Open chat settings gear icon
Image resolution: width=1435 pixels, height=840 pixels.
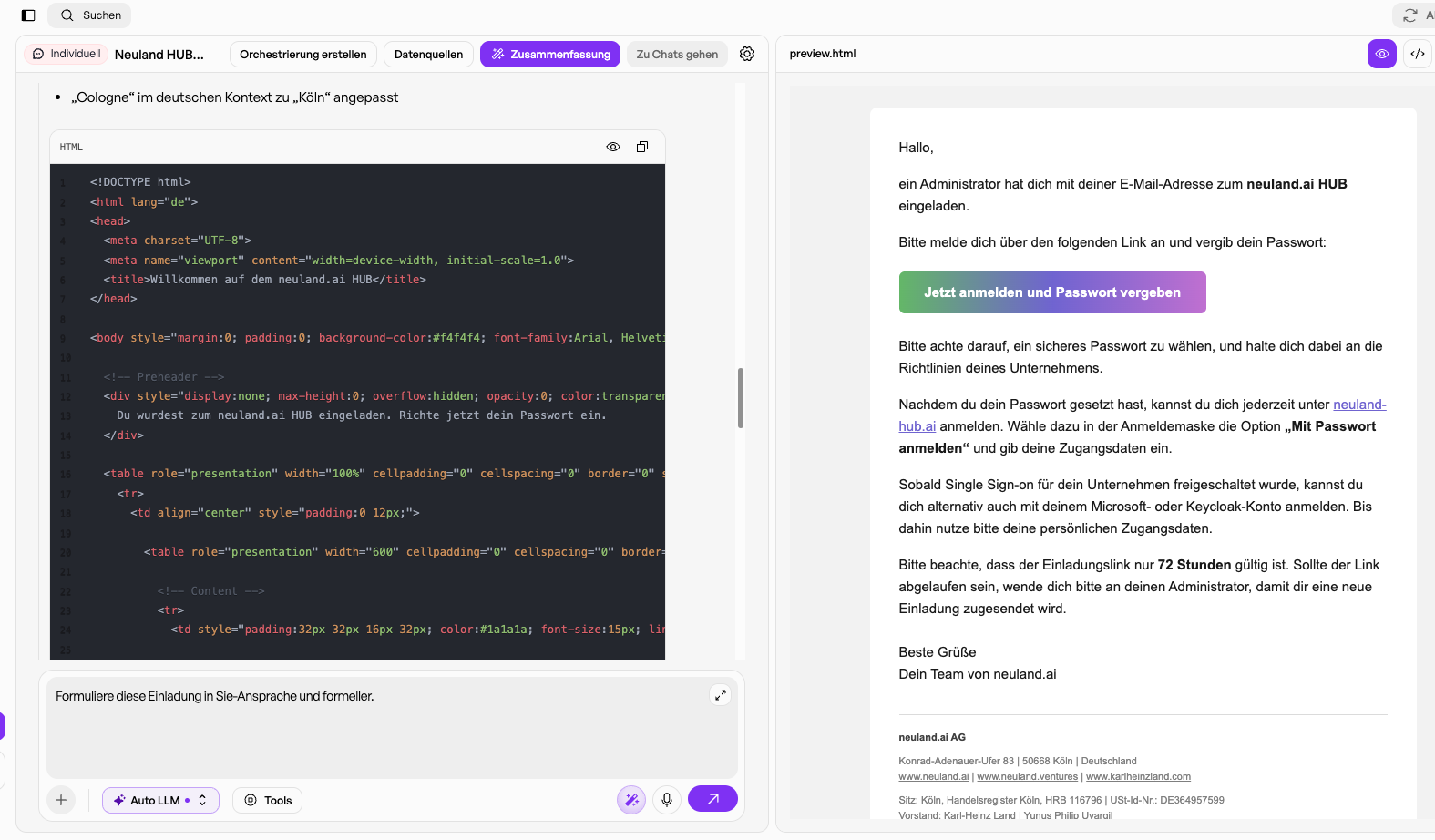coord(747,54)
